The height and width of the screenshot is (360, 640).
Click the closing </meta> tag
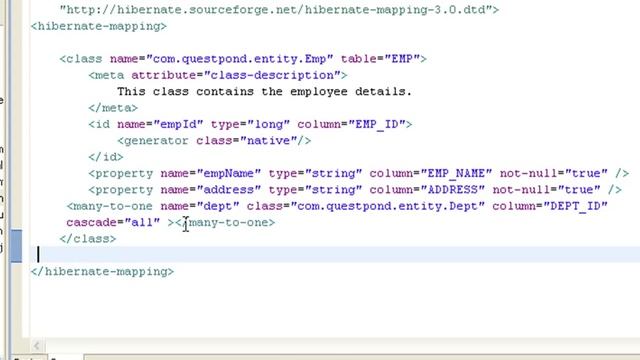click(113, 108)
